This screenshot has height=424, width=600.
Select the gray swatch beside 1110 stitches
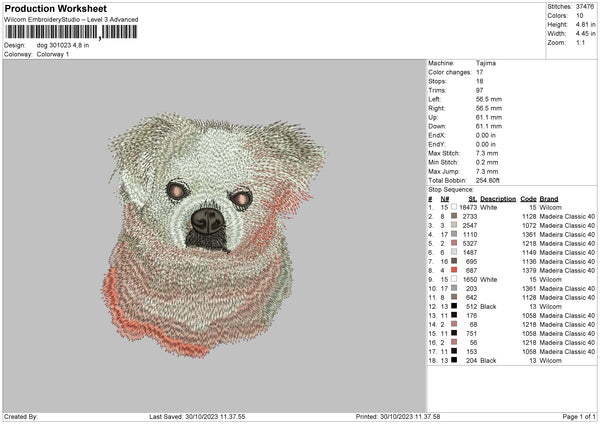point(454,234)
